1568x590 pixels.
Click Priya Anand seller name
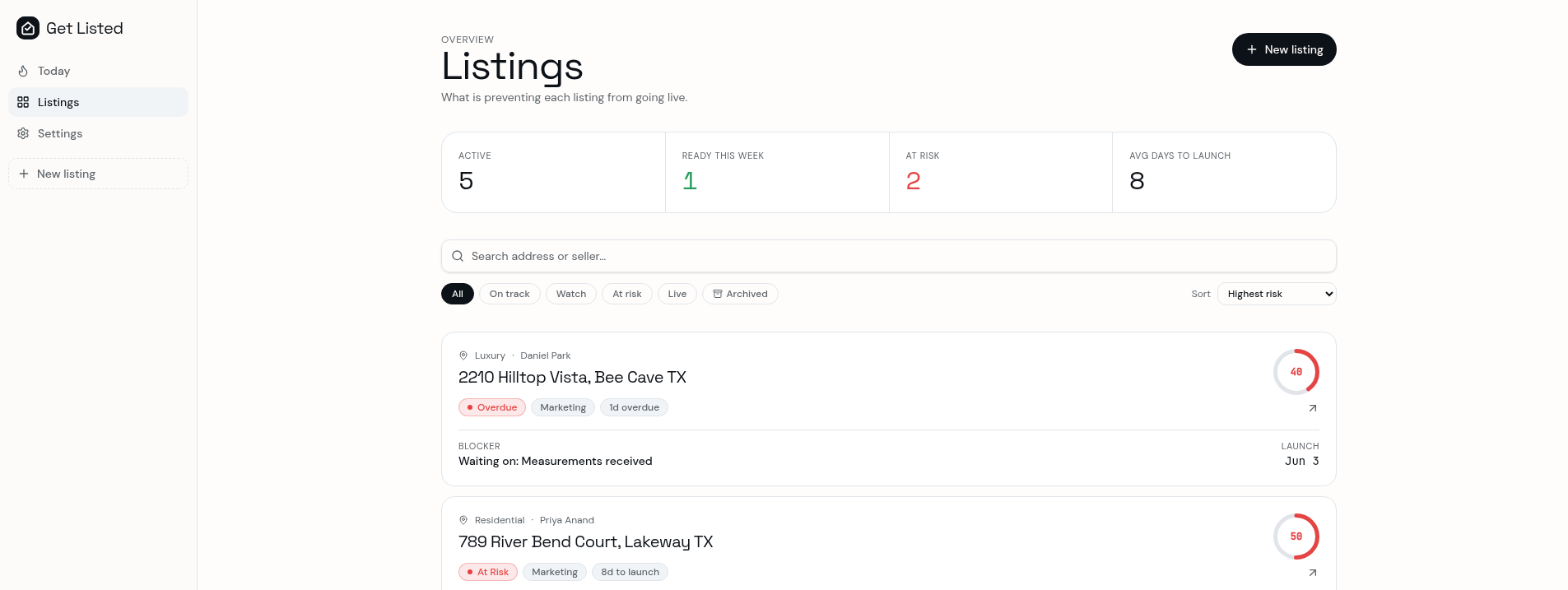click(x=567, y=520)
